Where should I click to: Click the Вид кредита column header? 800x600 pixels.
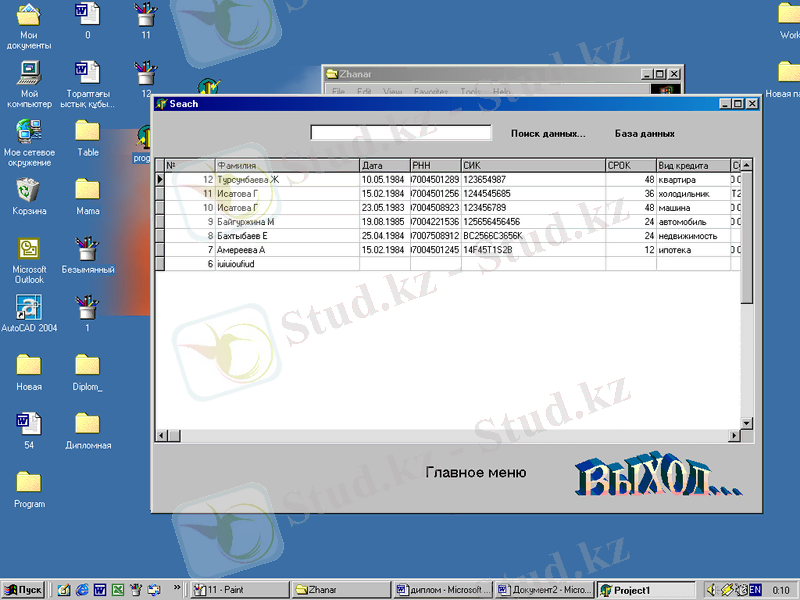(x=693, y=165)
